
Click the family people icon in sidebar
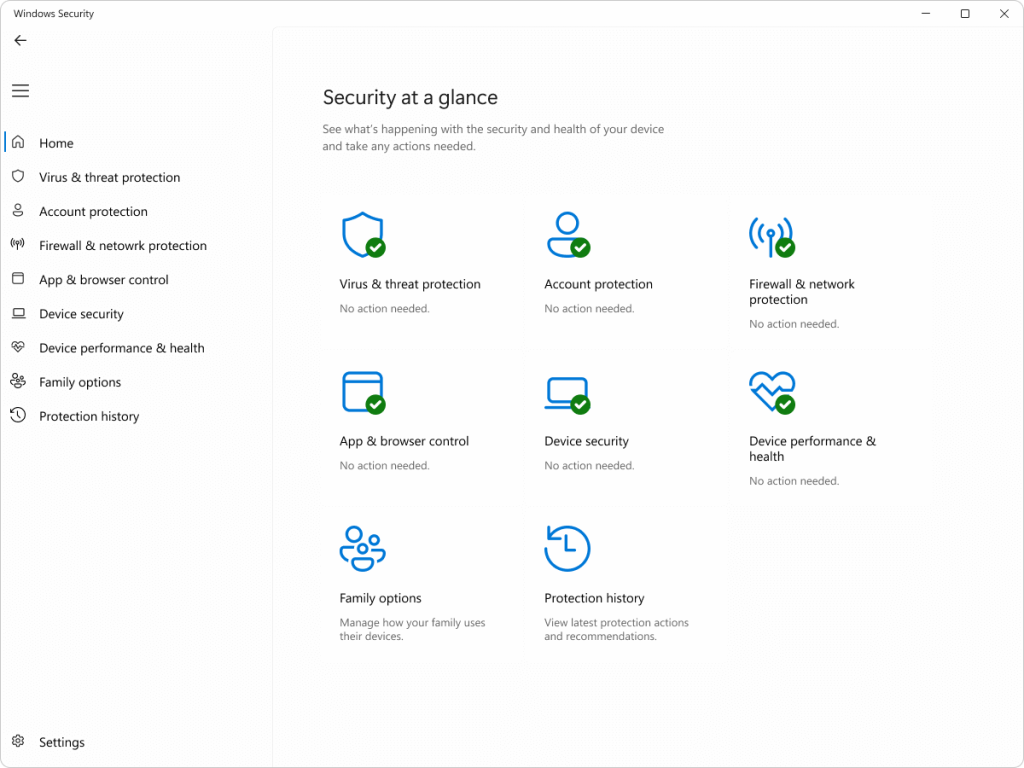point(18,381)
